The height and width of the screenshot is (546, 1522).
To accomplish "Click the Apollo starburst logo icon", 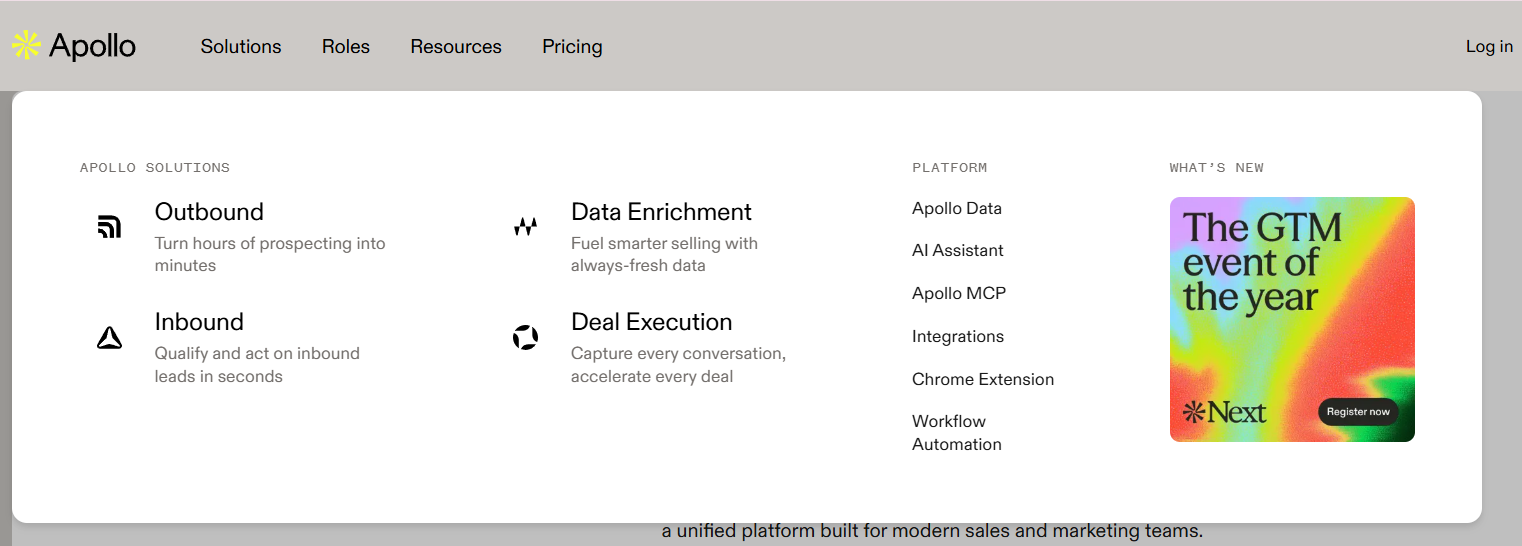I will coord(26,45).
